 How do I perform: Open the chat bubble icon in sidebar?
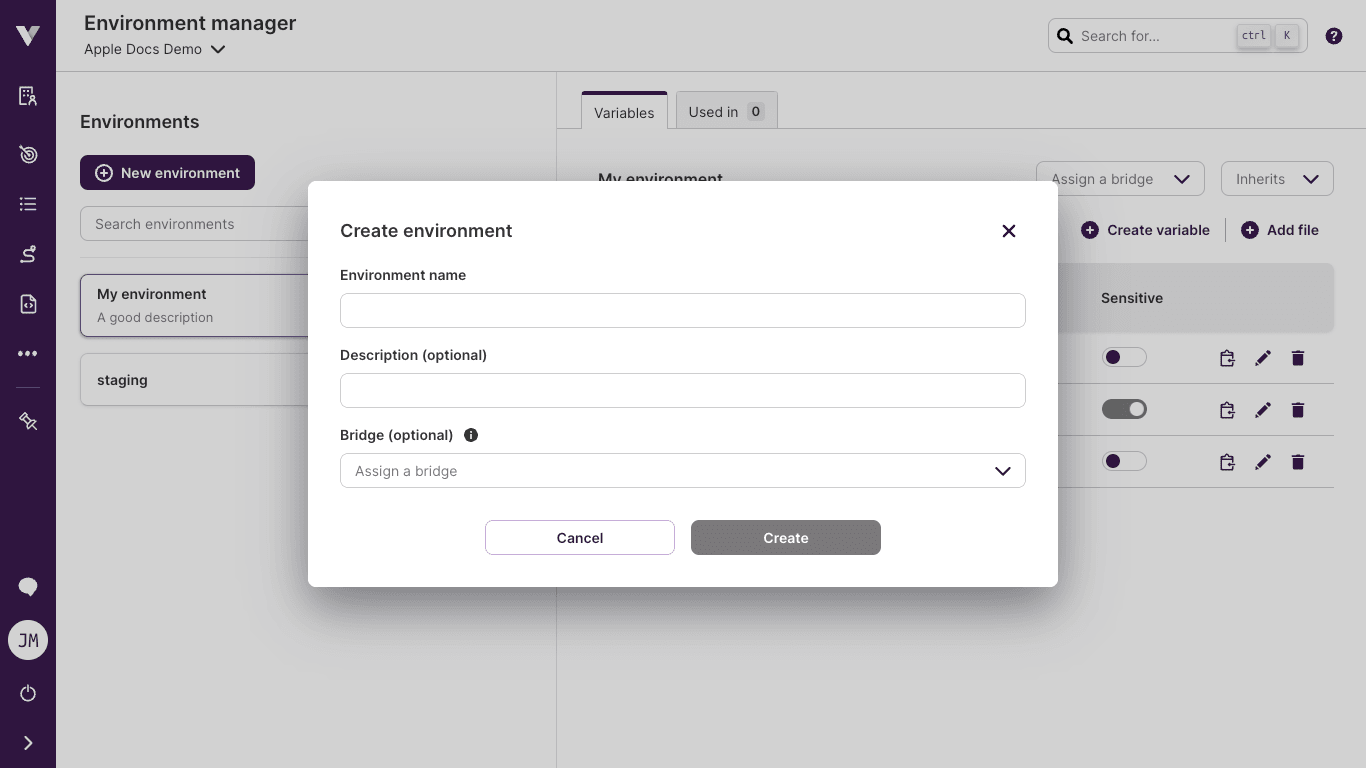point(28,587)
